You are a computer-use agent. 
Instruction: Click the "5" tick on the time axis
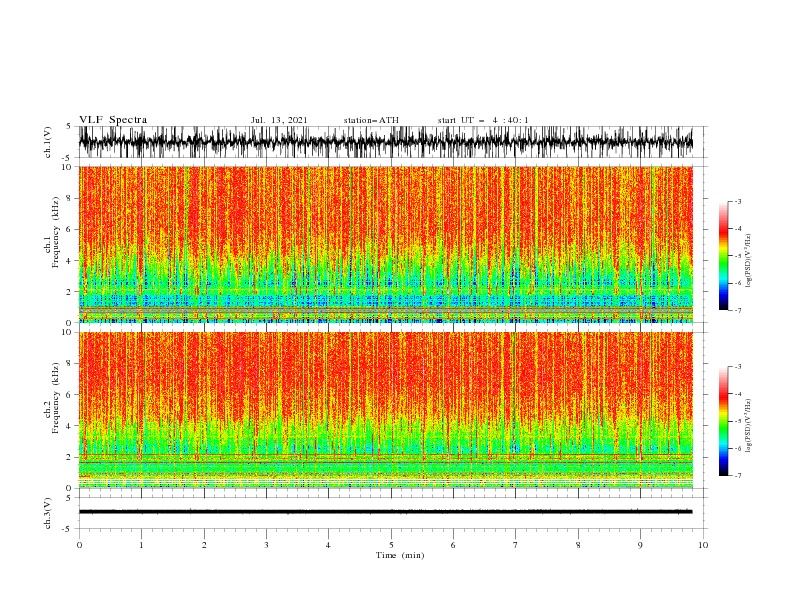point(391,545)
